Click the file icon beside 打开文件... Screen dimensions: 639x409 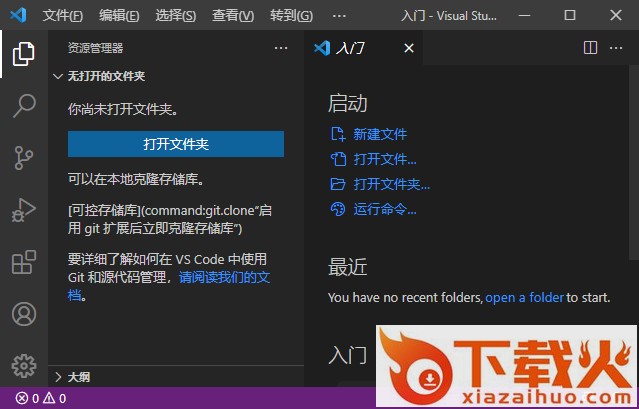(338, 159)
